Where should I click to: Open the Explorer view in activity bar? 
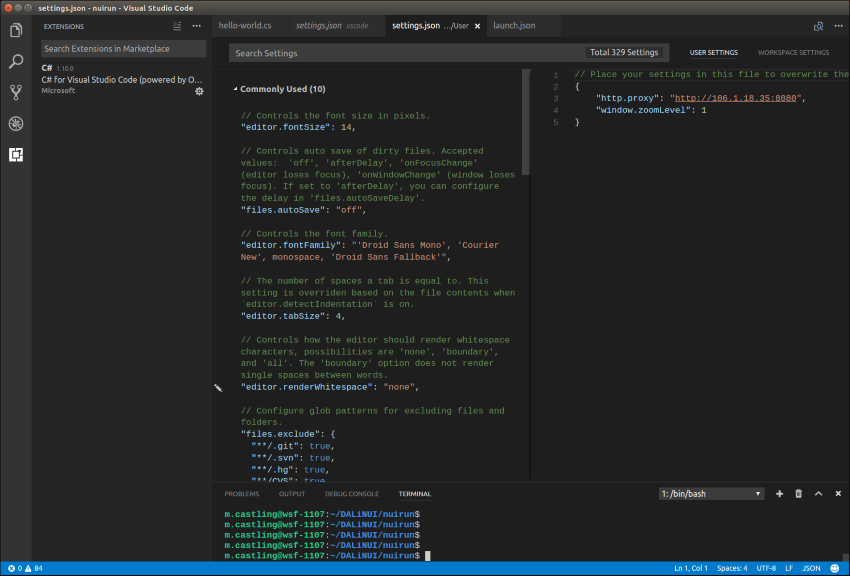point(16,30)
